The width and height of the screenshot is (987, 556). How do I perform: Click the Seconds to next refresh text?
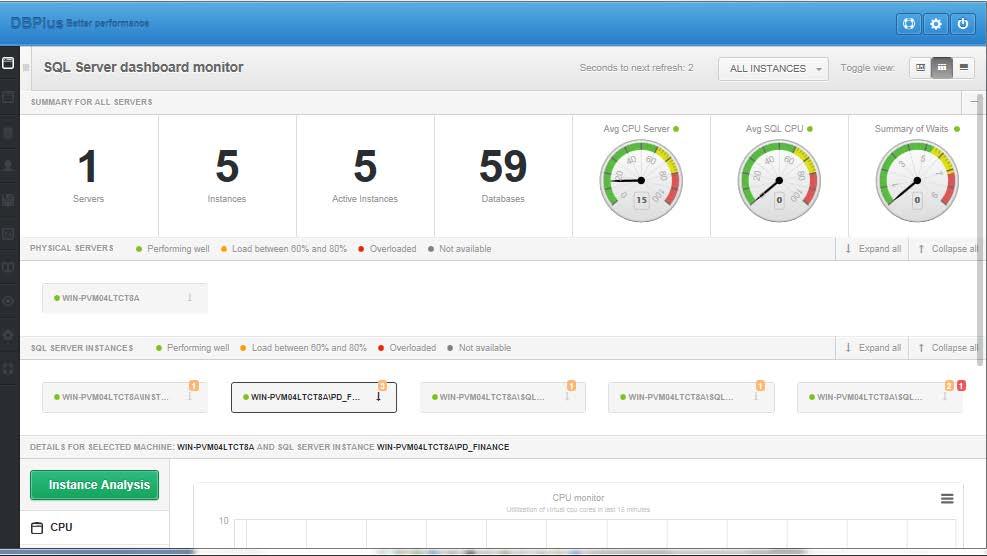(636, 68)
